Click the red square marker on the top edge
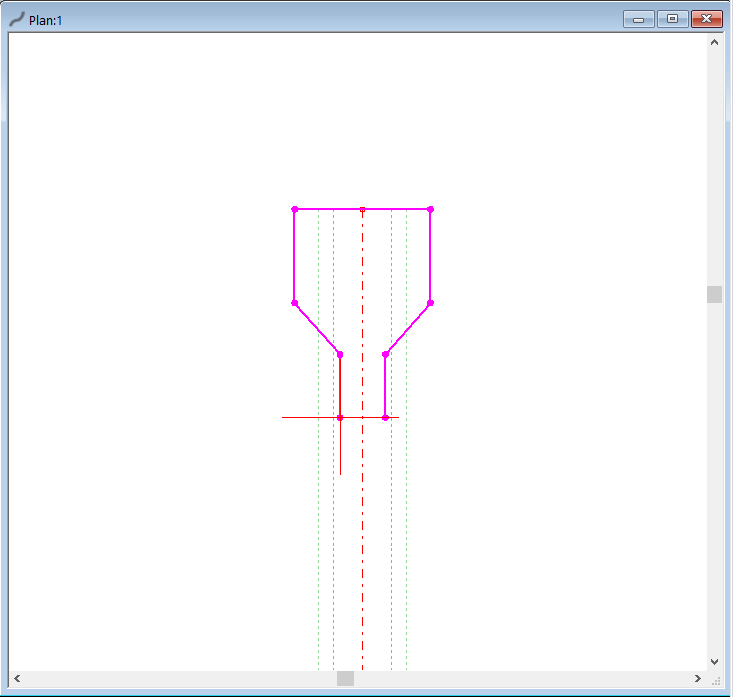 [362, 209]
